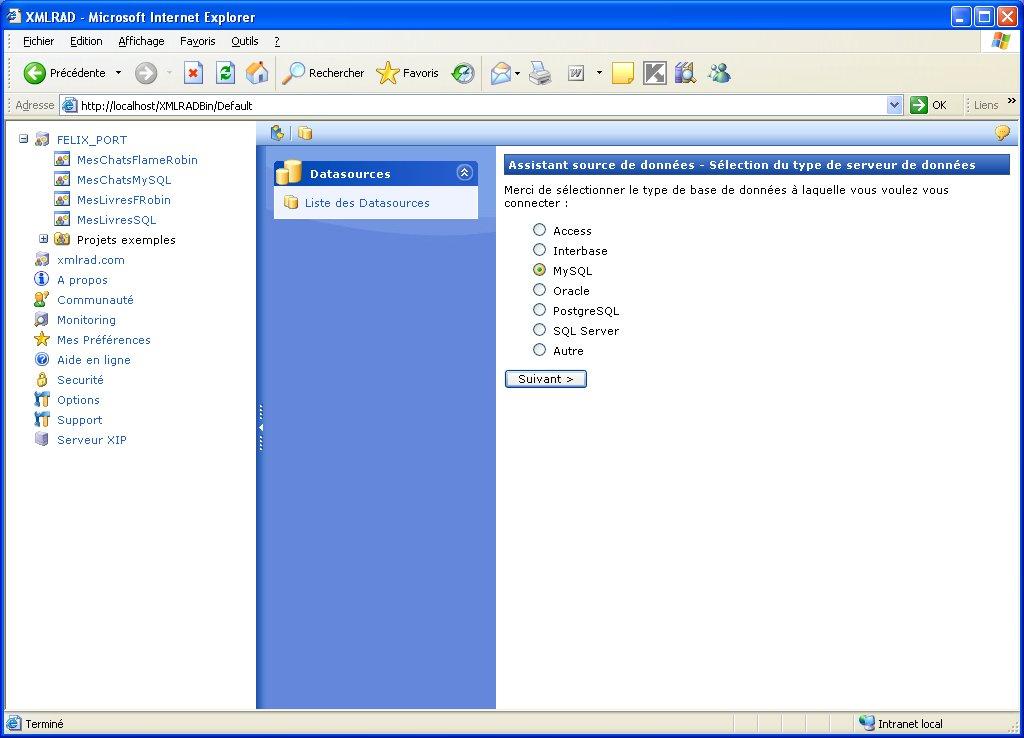
Task: Click the Home icon in browser toolbar
Action: pos(257,73)
